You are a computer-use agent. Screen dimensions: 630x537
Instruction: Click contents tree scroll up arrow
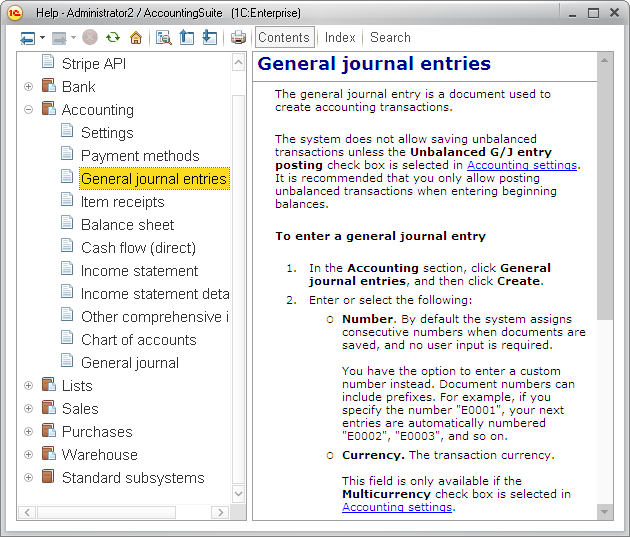point(238,62)
